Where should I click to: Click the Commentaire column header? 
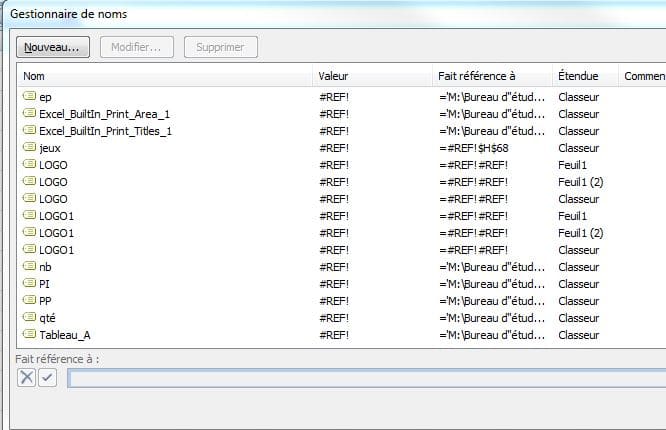coord(642,76)
